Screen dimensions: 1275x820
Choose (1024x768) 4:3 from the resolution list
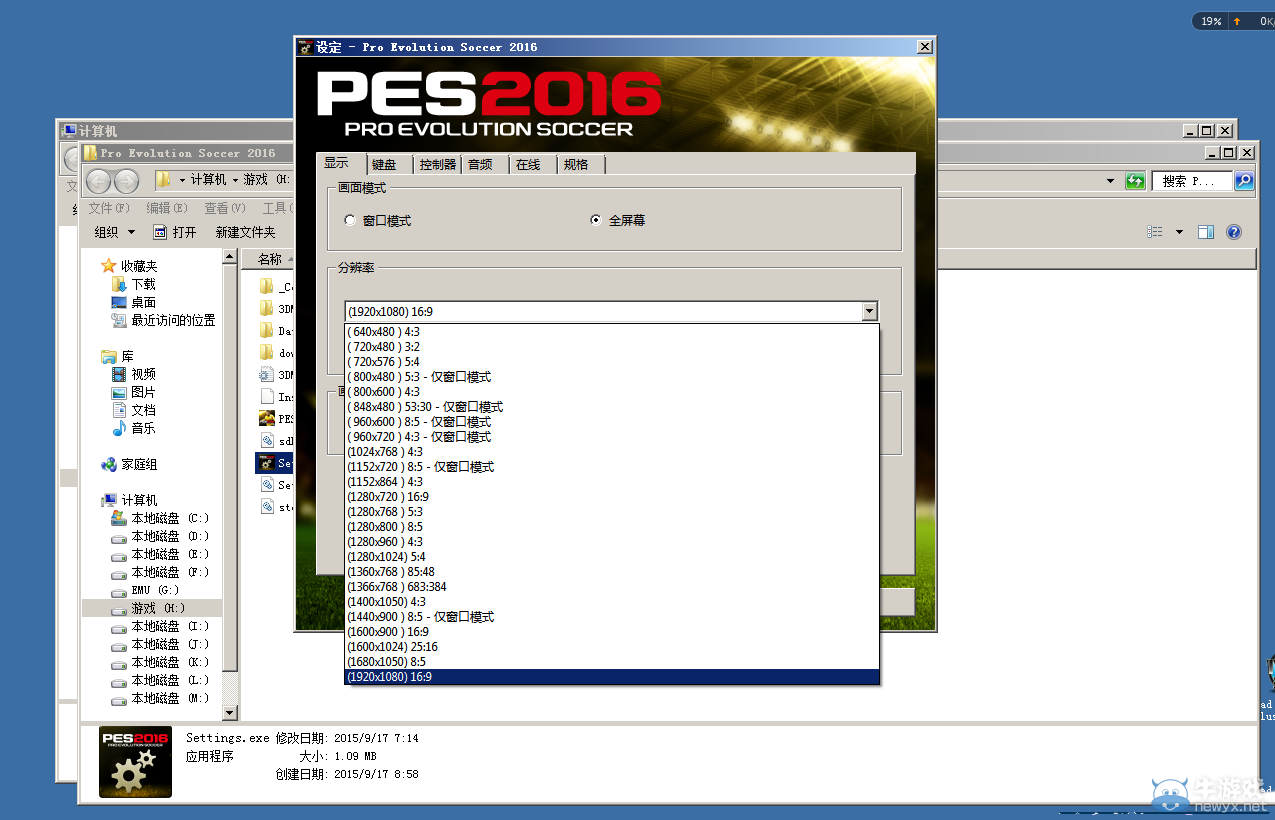click(611, 452)
